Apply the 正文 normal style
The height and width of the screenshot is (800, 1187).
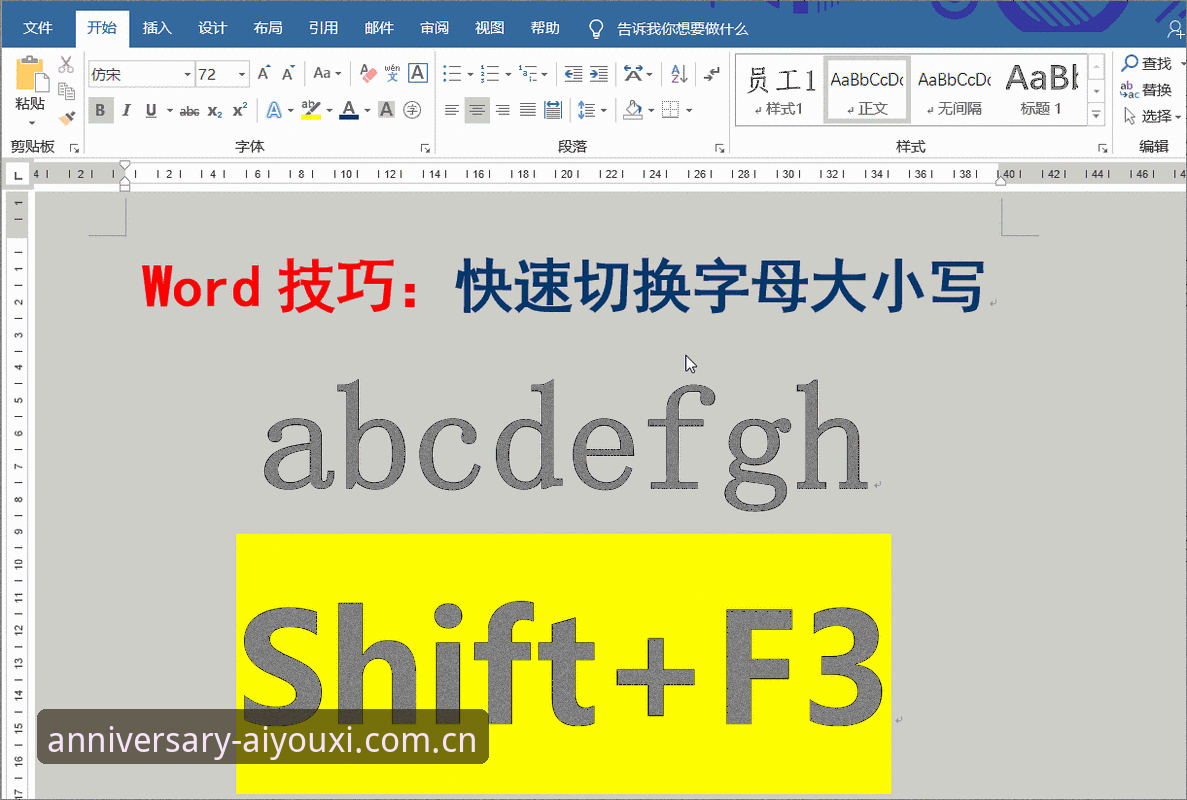pos(867,89)
